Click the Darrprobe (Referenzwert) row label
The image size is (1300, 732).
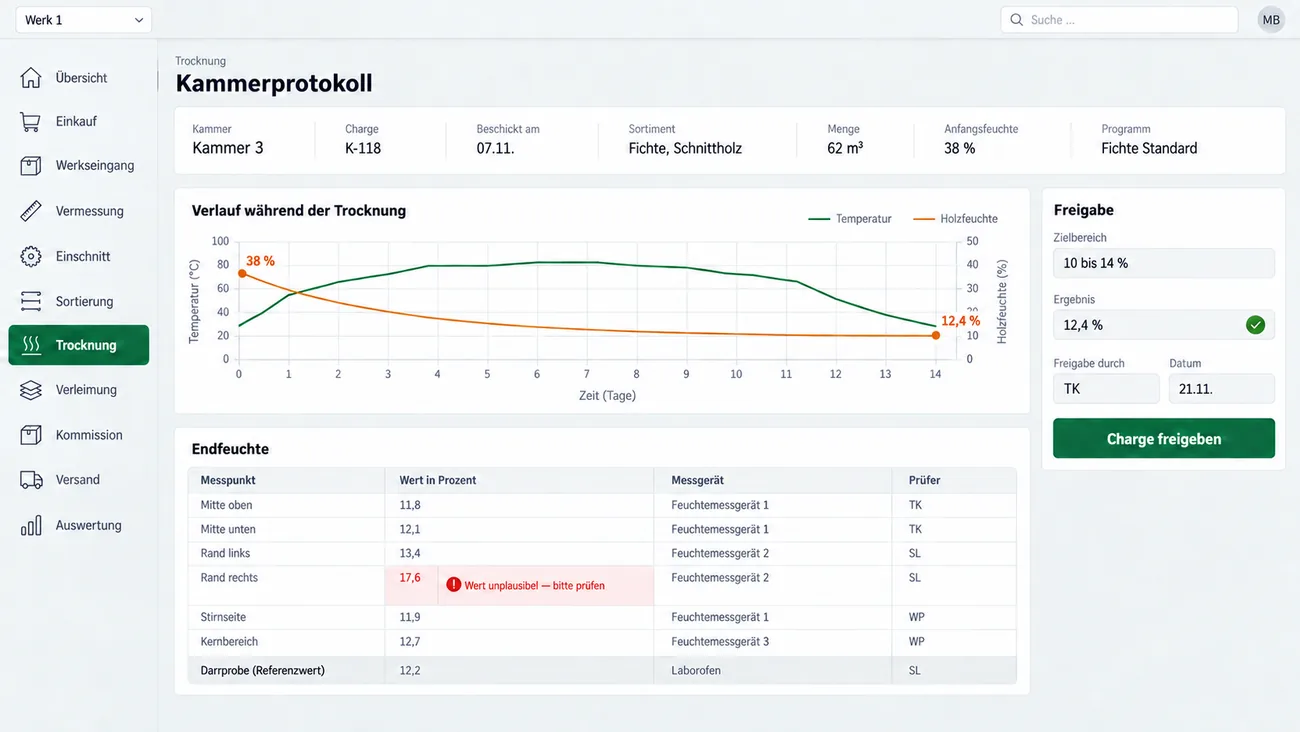point(262,670)
